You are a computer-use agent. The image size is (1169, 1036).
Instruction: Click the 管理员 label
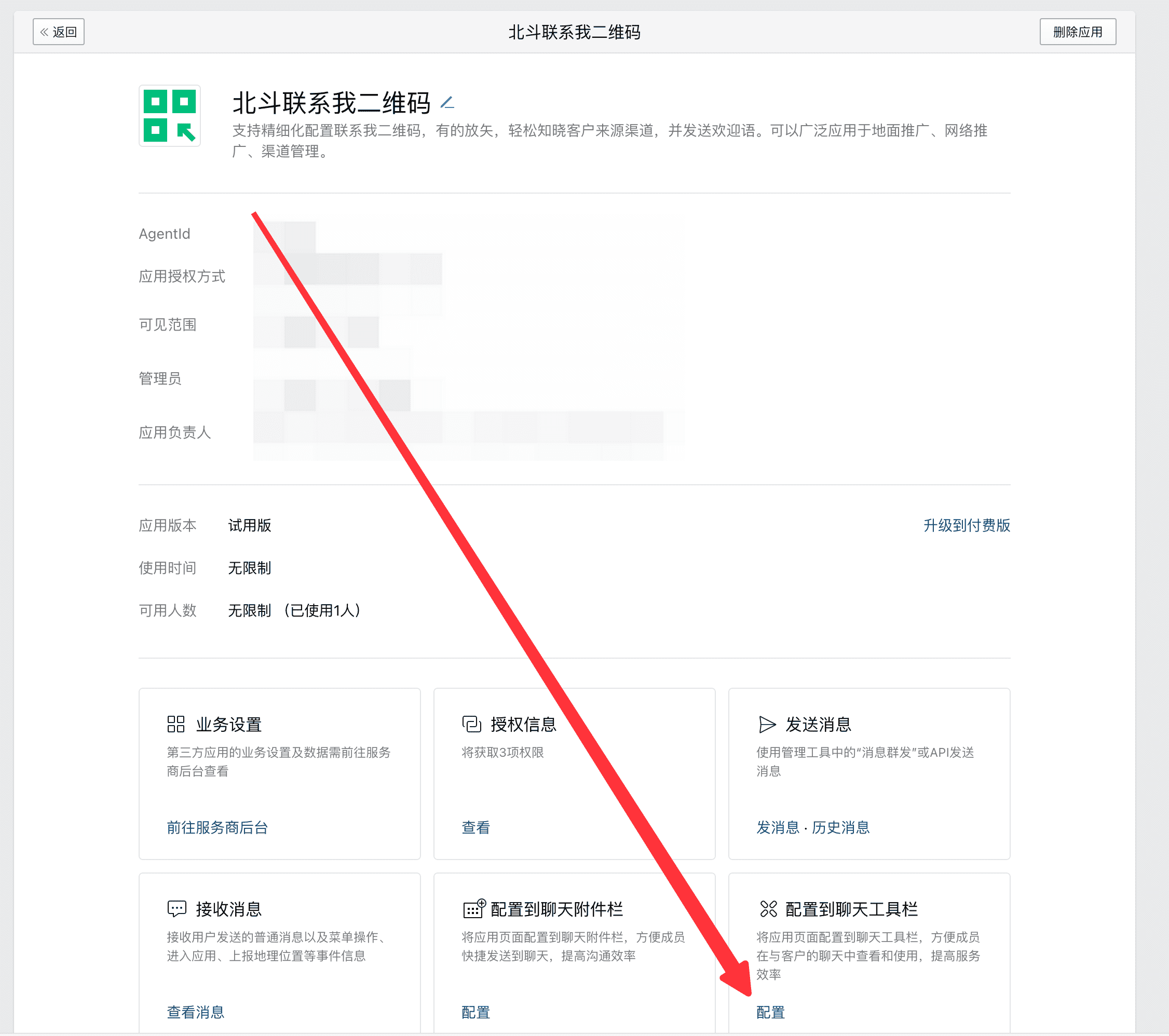pos(160,378)
